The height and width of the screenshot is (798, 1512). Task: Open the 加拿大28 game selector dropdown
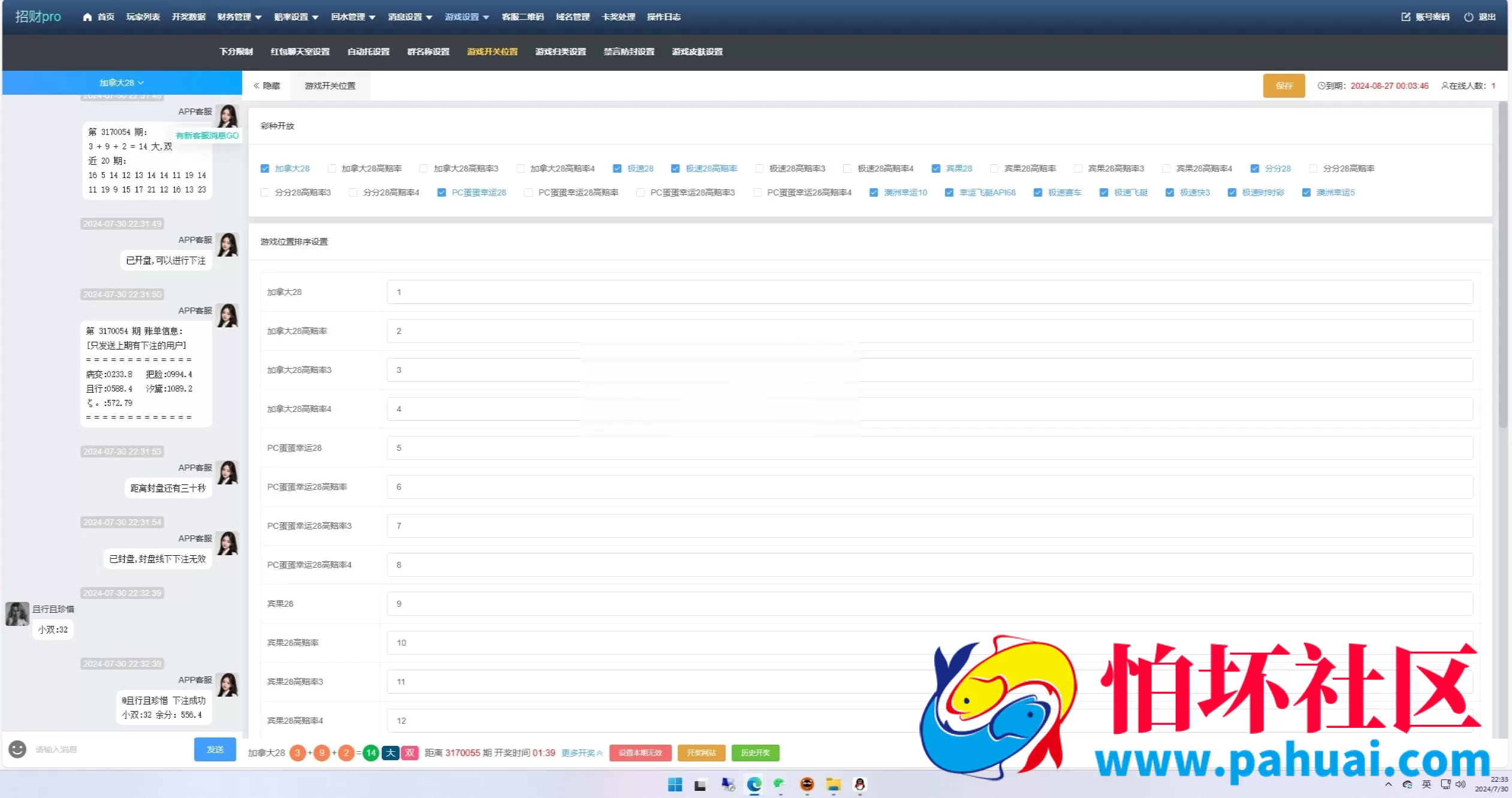tap(122, 83)
